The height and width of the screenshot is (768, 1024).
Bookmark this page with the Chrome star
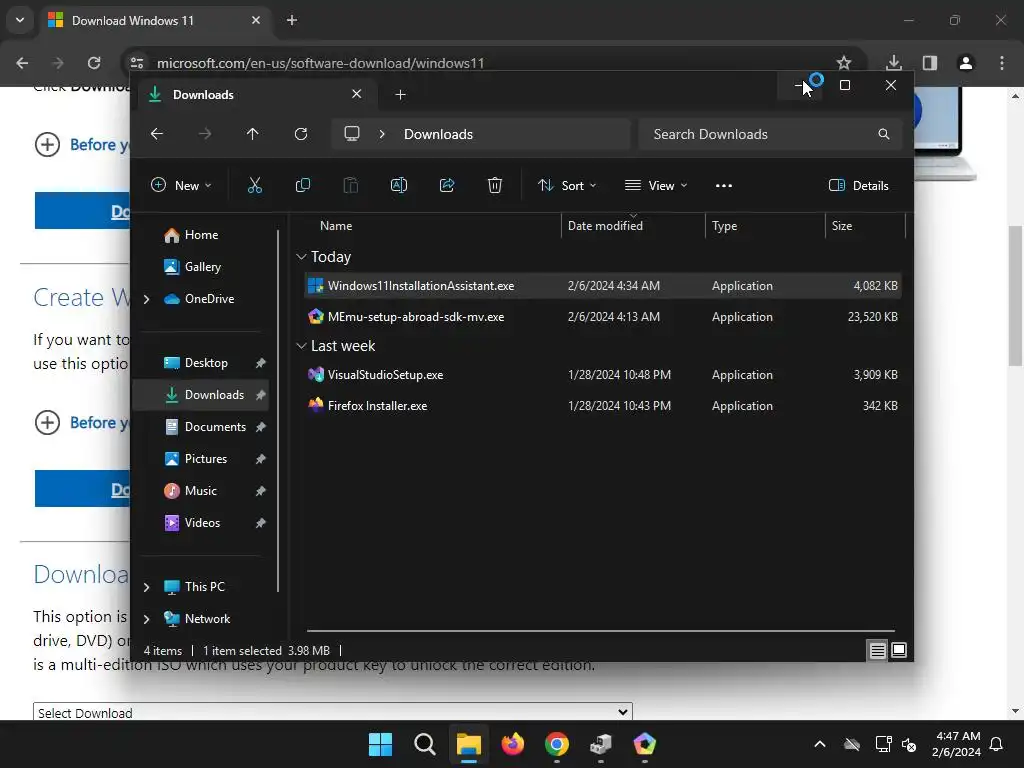tap(844, 63)
